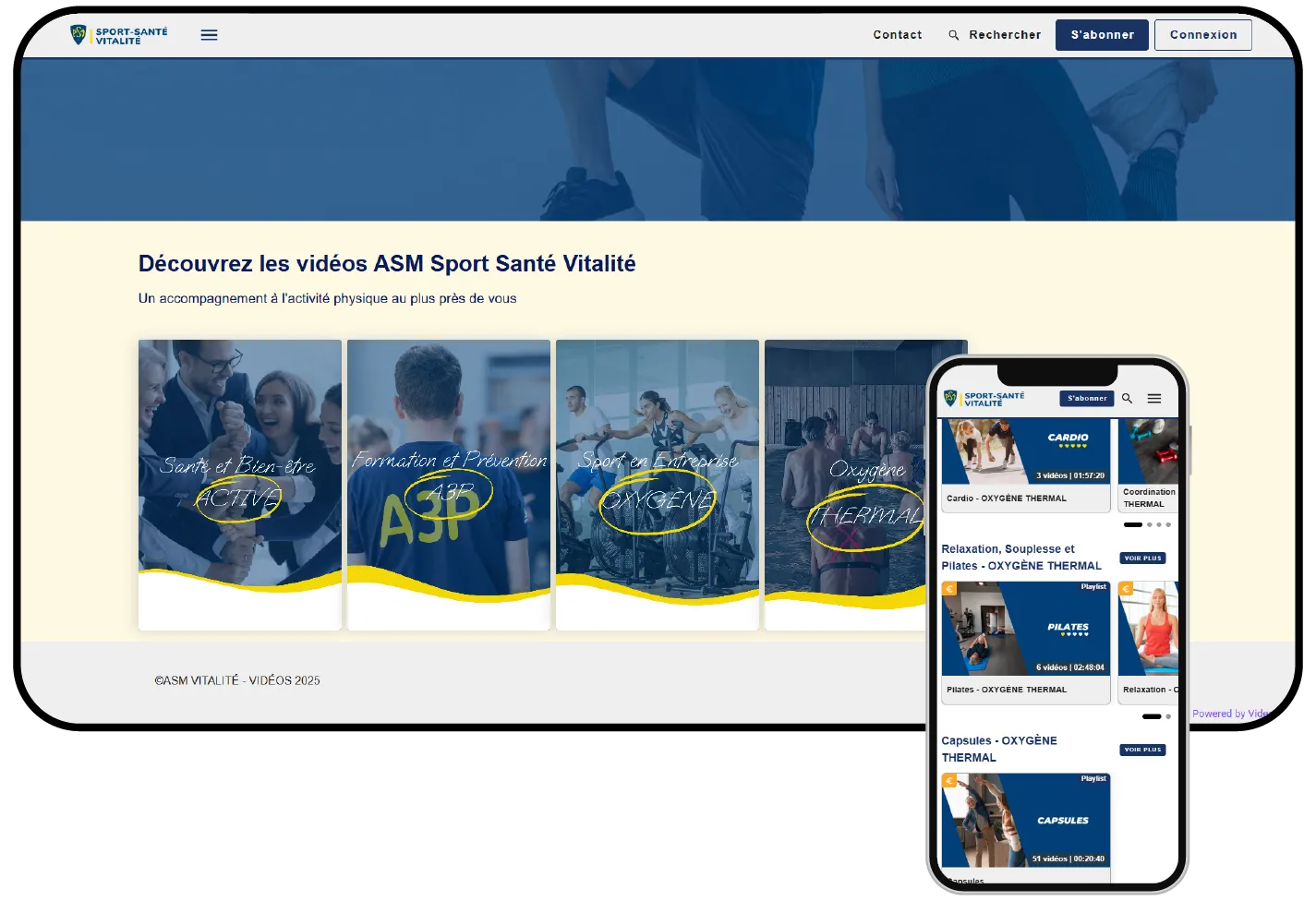Tap the phone S'abonner button
1316x901 pixels.
pos(1087,399)
